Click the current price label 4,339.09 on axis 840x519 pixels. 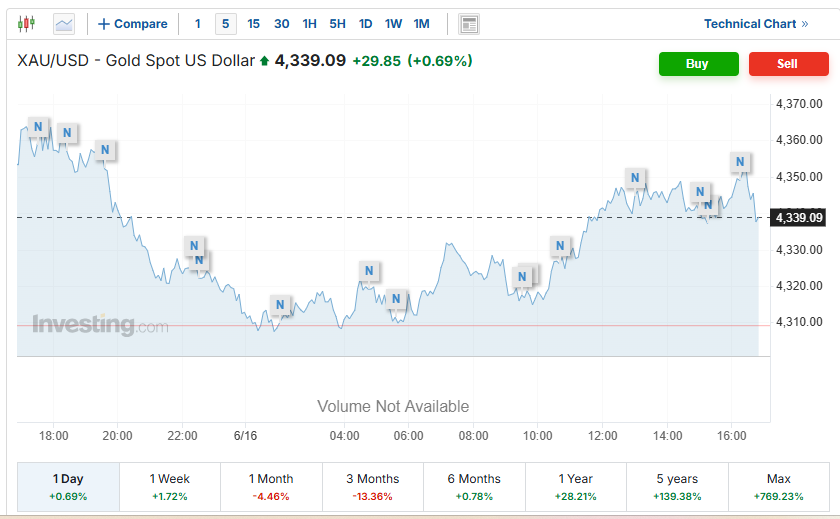[798, 218]
